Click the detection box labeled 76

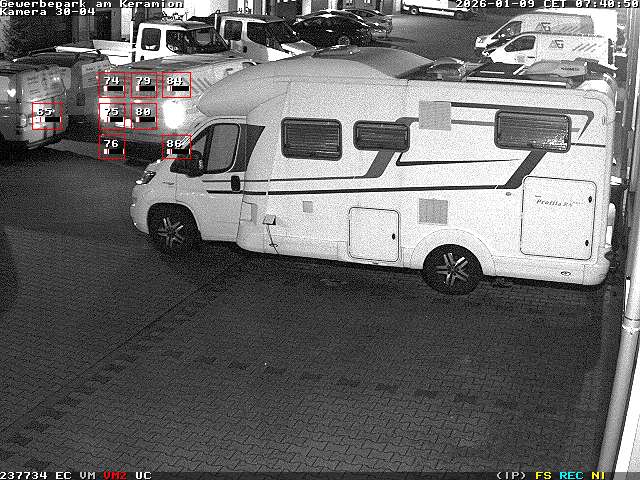(x=112, y=147)
